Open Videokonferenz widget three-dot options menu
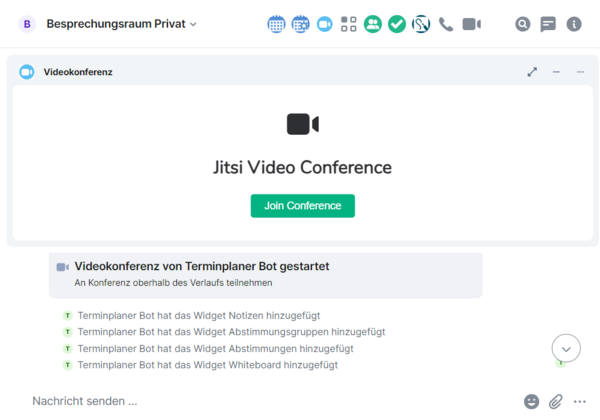Screen dimensions: 600x420 coord(580,72)
